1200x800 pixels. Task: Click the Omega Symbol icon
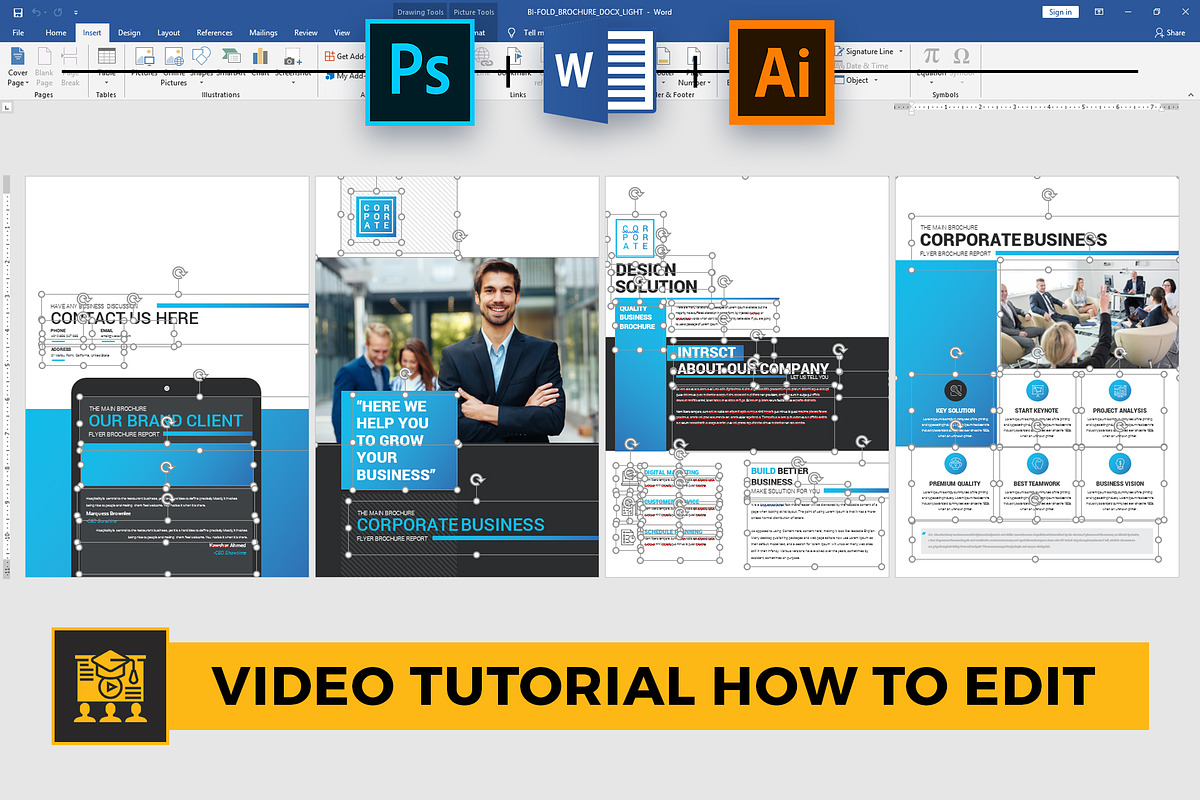(x=962, y=56)
